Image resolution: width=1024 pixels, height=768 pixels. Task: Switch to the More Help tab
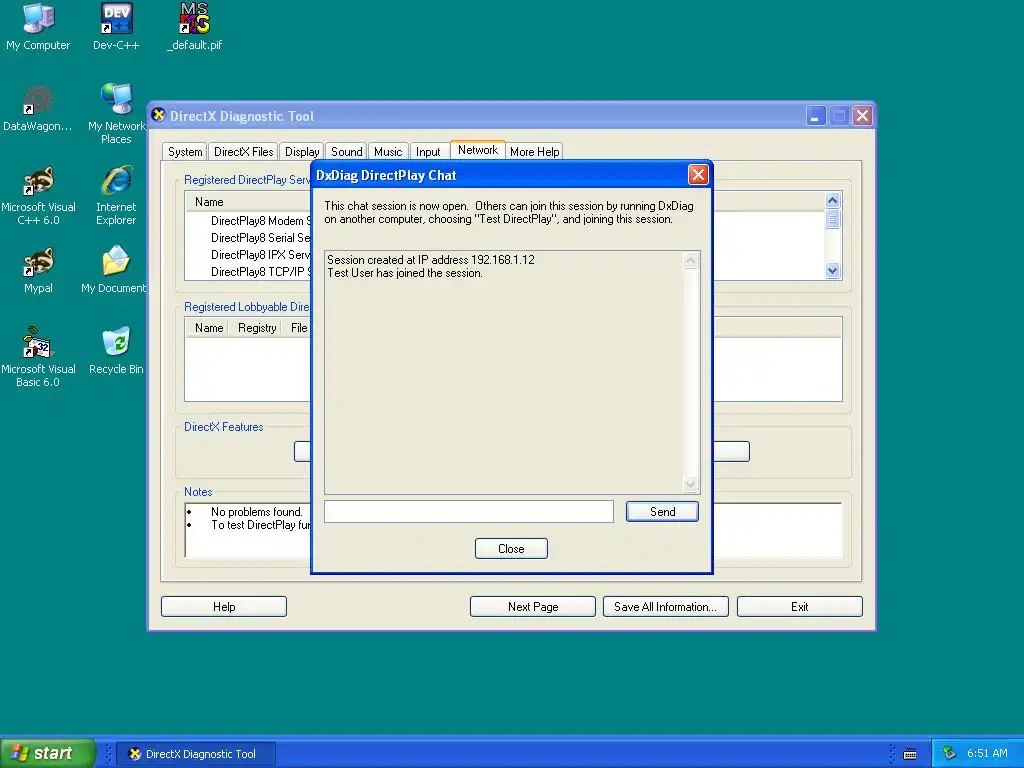(x=534, y=152)
